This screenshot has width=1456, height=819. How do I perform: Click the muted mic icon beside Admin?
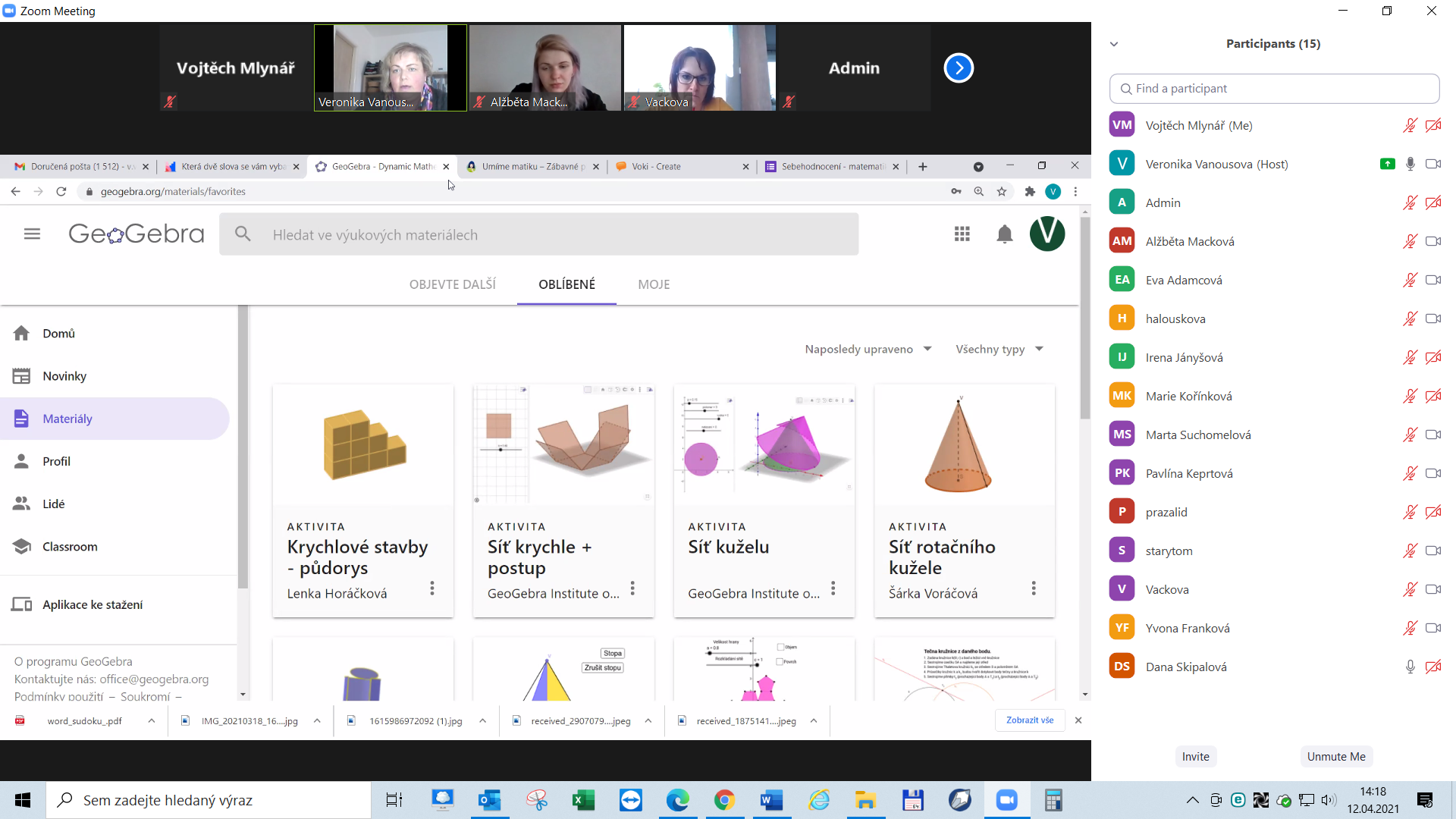(1410, 202)
